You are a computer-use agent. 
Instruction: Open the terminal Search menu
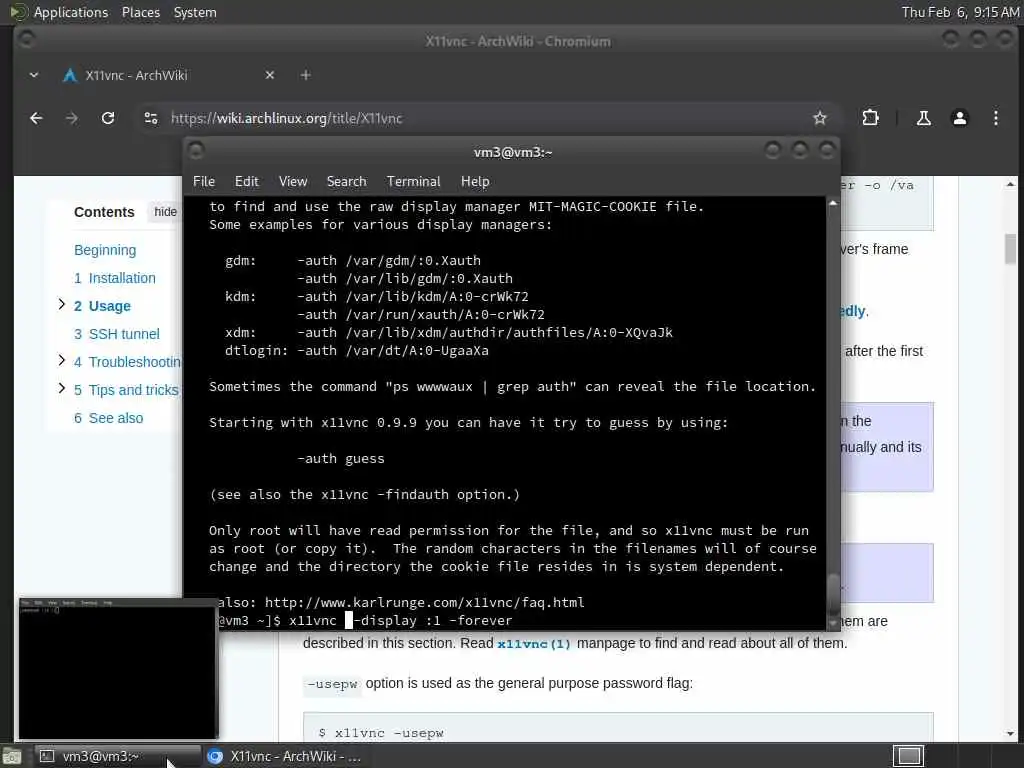[x=346, y=182]
